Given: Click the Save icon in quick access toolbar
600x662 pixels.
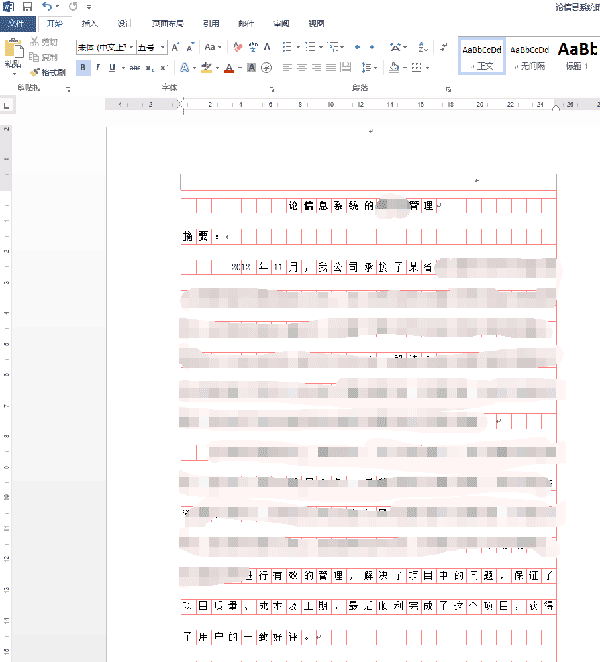Looking at the screenshot, I should click(28, 6).
